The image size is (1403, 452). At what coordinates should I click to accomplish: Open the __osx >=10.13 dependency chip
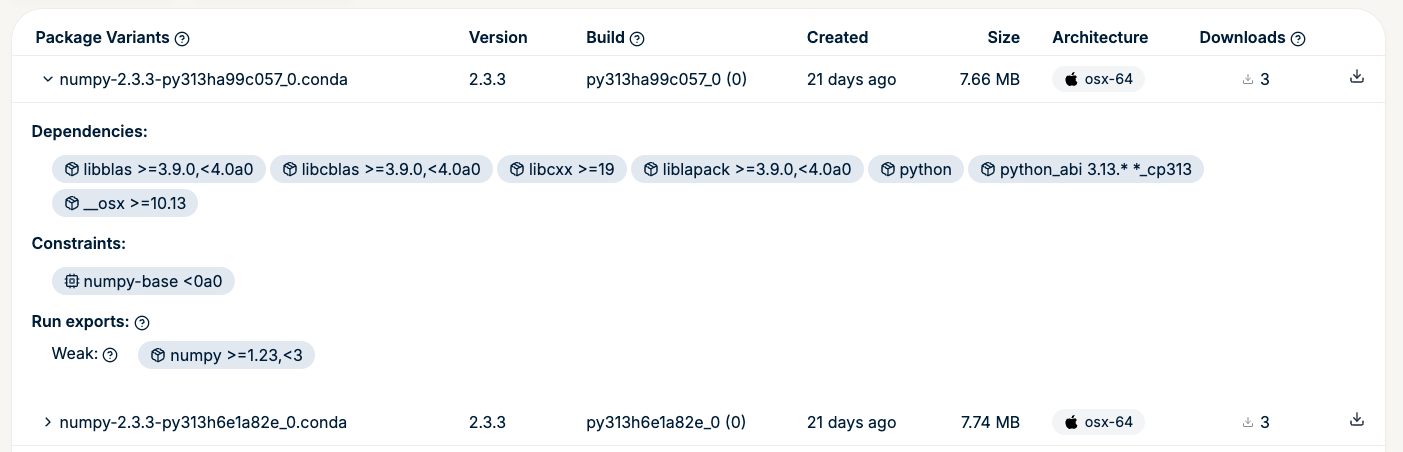click(x=125, y=203)
